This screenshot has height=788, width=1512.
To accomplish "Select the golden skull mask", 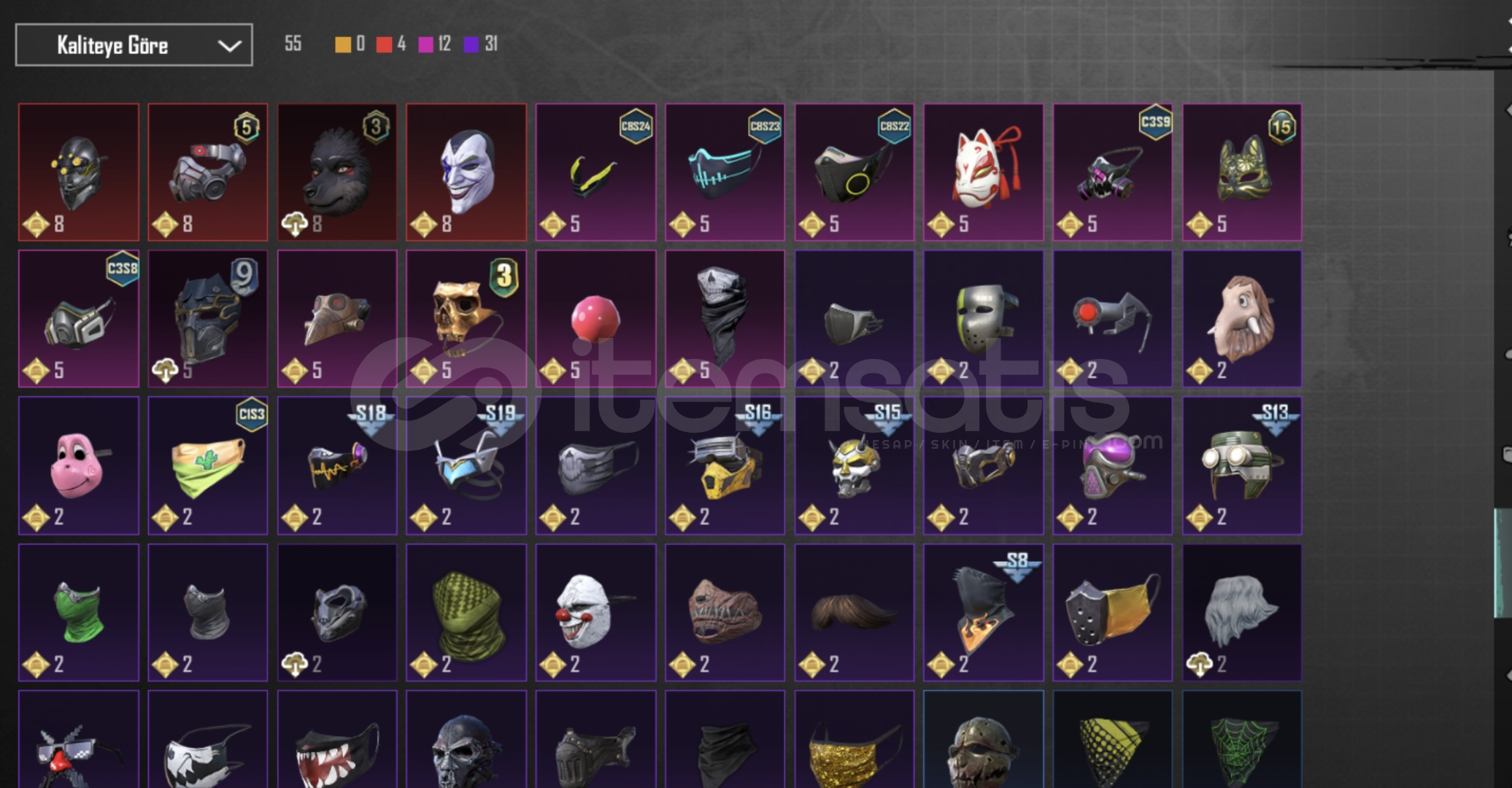I will click(x=466, y=319).
